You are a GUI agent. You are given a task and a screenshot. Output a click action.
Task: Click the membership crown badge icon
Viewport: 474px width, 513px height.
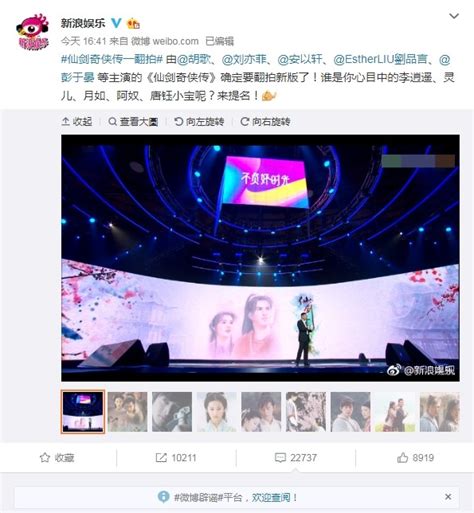click(133, 23)
